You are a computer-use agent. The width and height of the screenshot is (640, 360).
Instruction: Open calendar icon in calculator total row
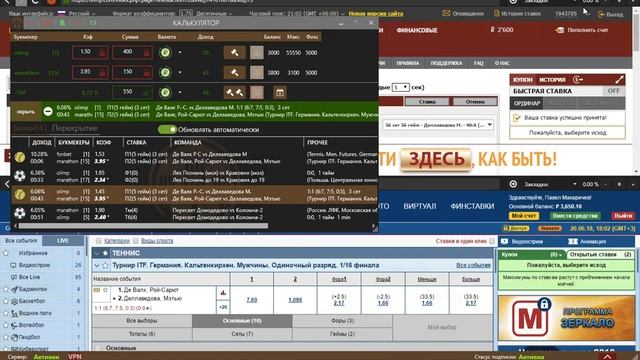point(280,93)
